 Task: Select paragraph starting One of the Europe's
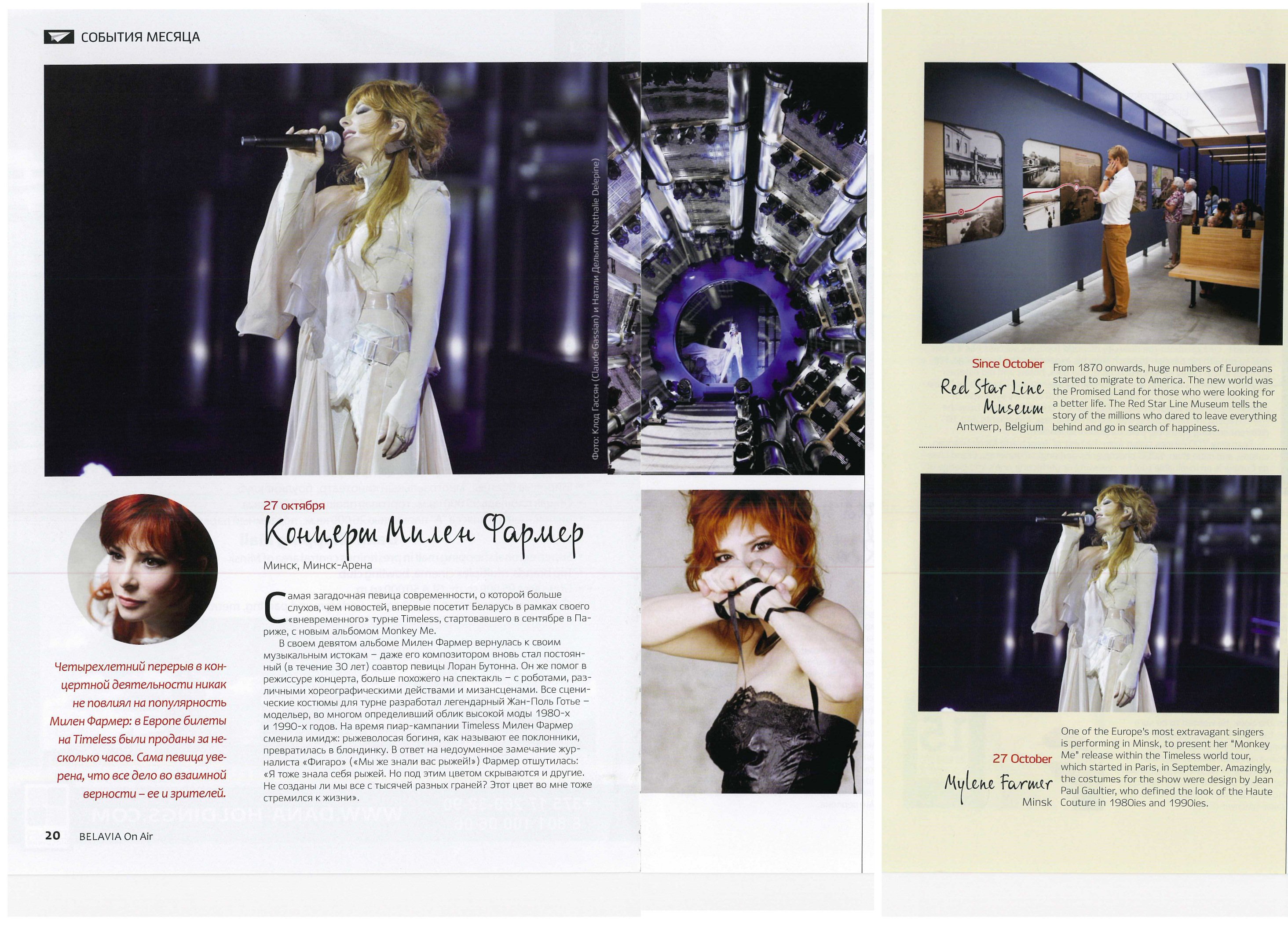pos(1167,767)
